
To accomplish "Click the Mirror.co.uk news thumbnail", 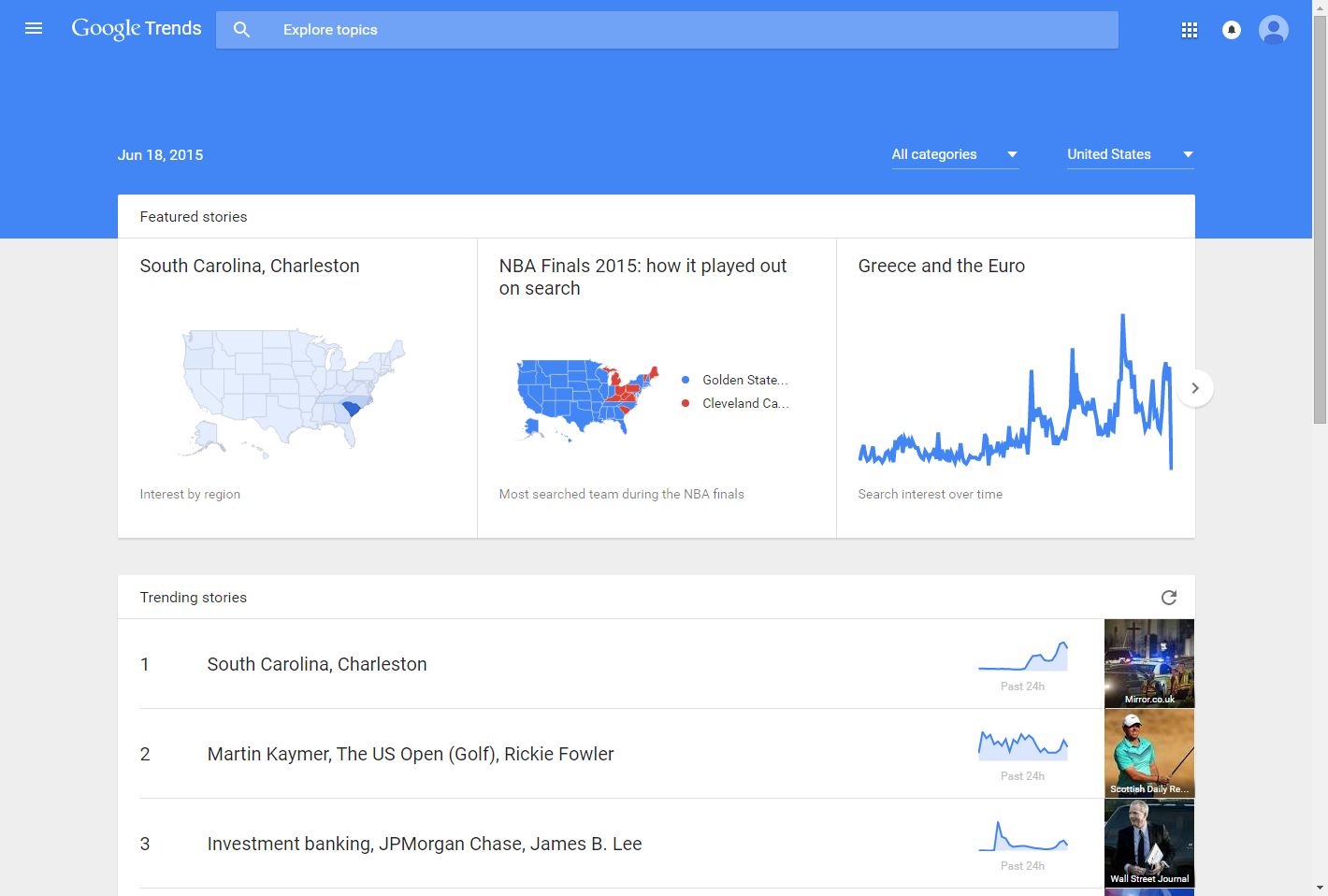I will tap(1148, 663).
